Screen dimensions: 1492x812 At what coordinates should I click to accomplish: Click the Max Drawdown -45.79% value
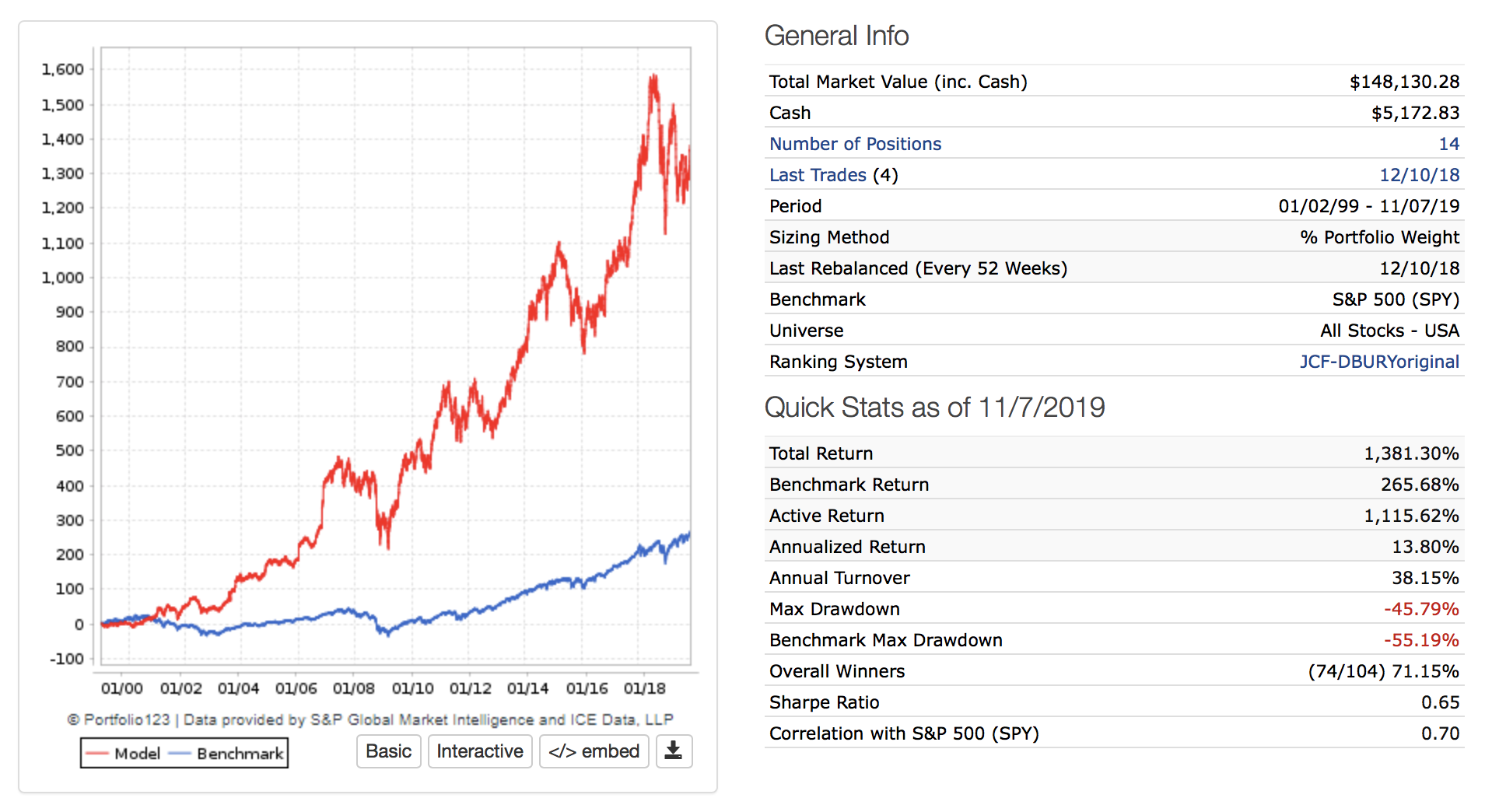[1421, 609]
